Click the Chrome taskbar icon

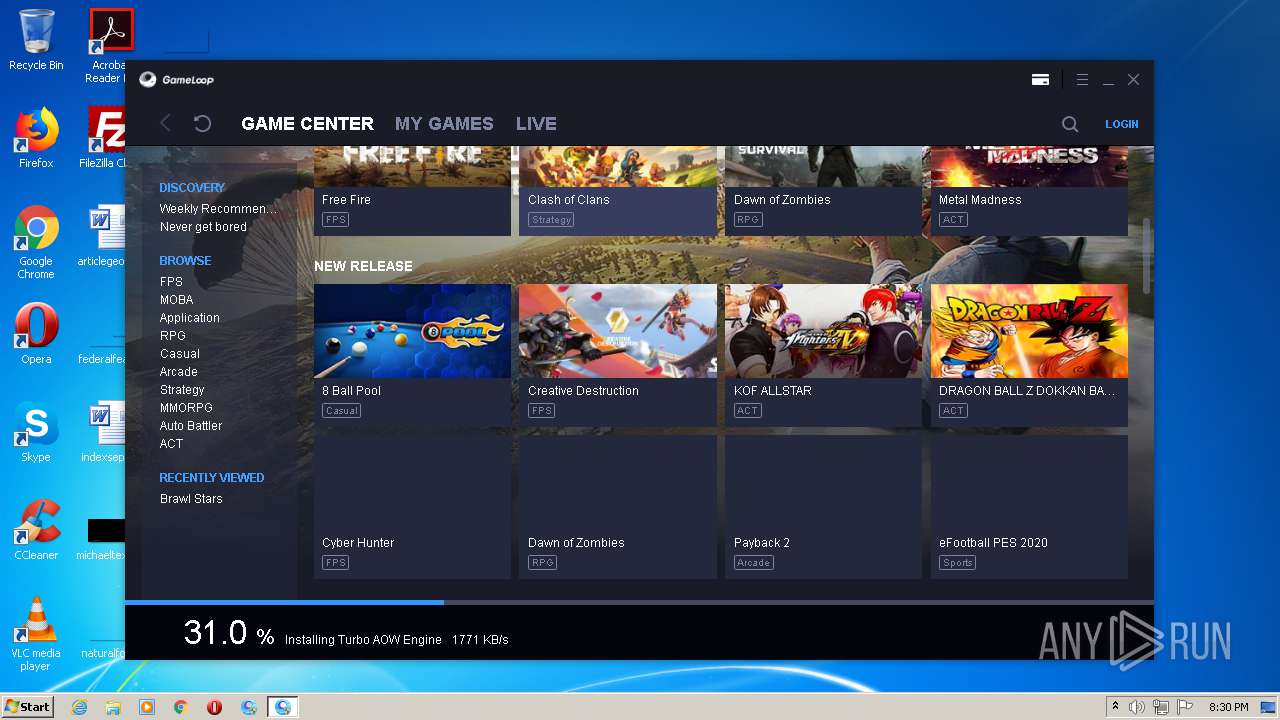[x=181, y=707]
